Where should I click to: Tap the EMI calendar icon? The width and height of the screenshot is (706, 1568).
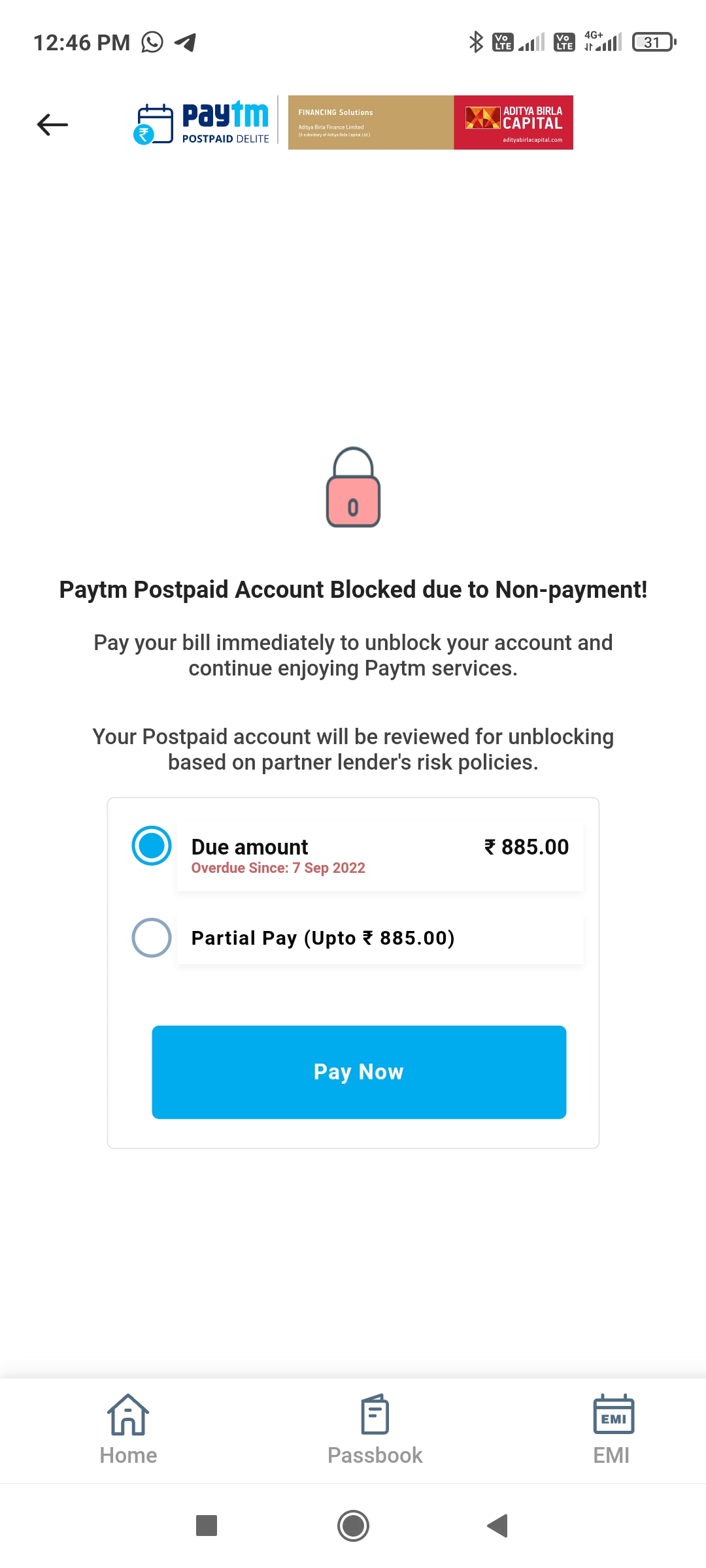click(x=613, y=1414)
